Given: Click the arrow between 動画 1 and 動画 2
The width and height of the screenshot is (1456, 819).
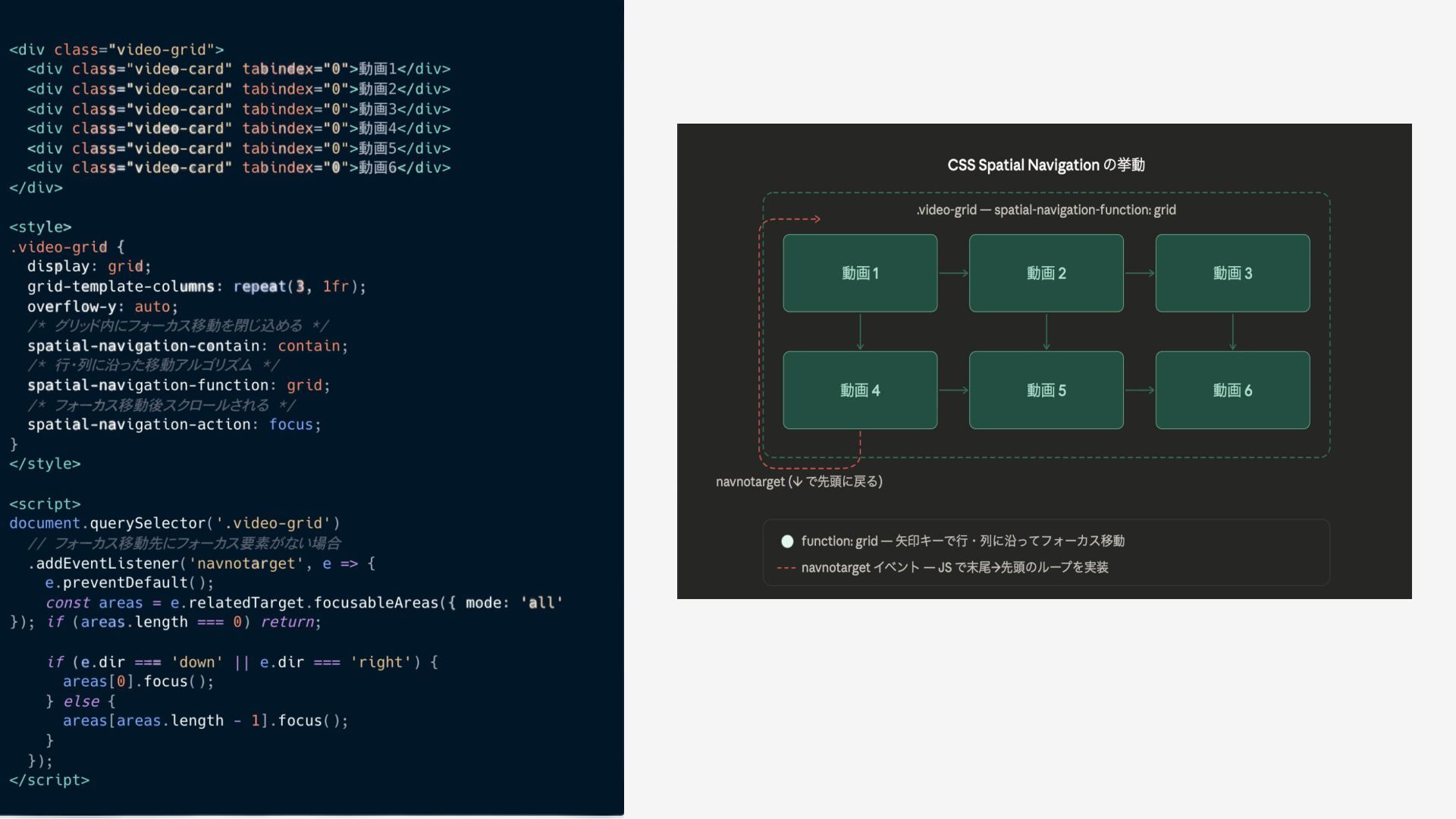Looking at the screenshot, I should (x=953, y=273).
